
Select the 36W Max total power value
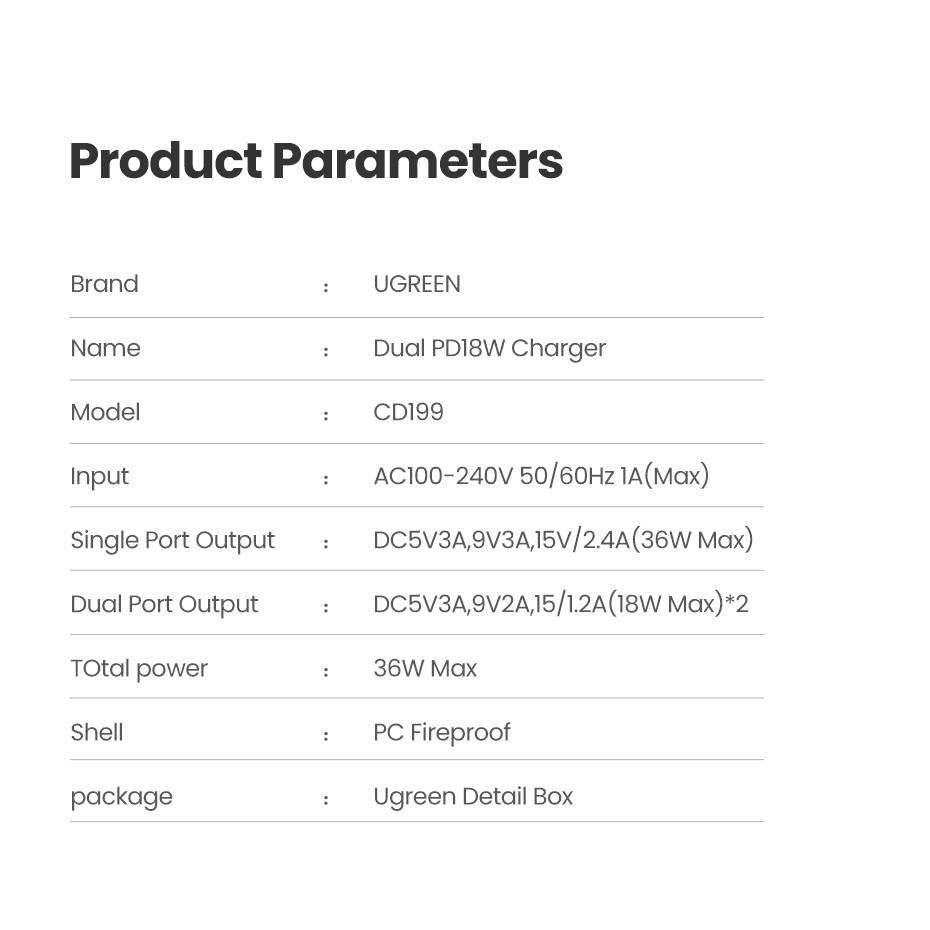(425, 668)
